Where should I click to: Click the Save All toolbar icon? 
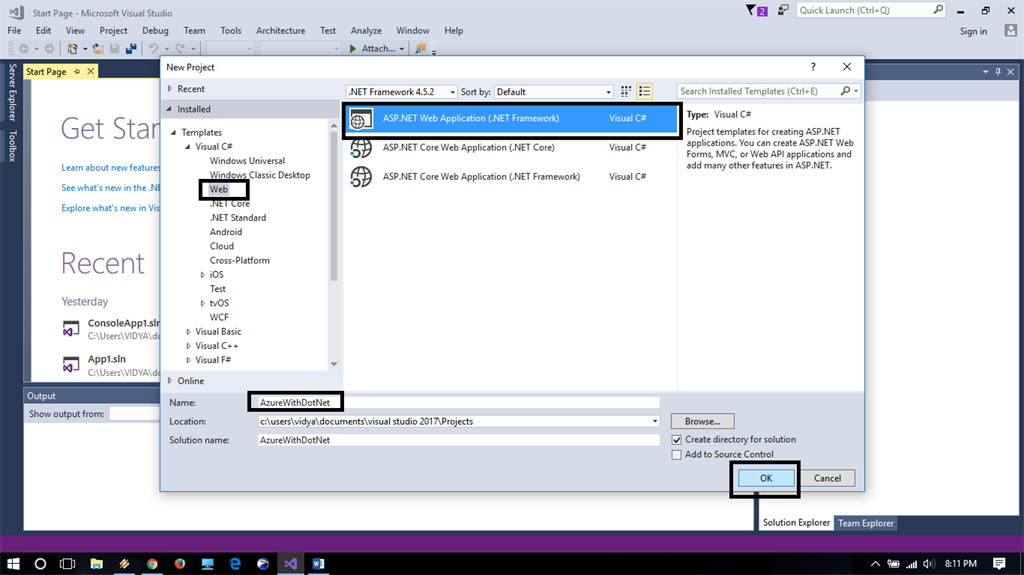tap(131, 48)
